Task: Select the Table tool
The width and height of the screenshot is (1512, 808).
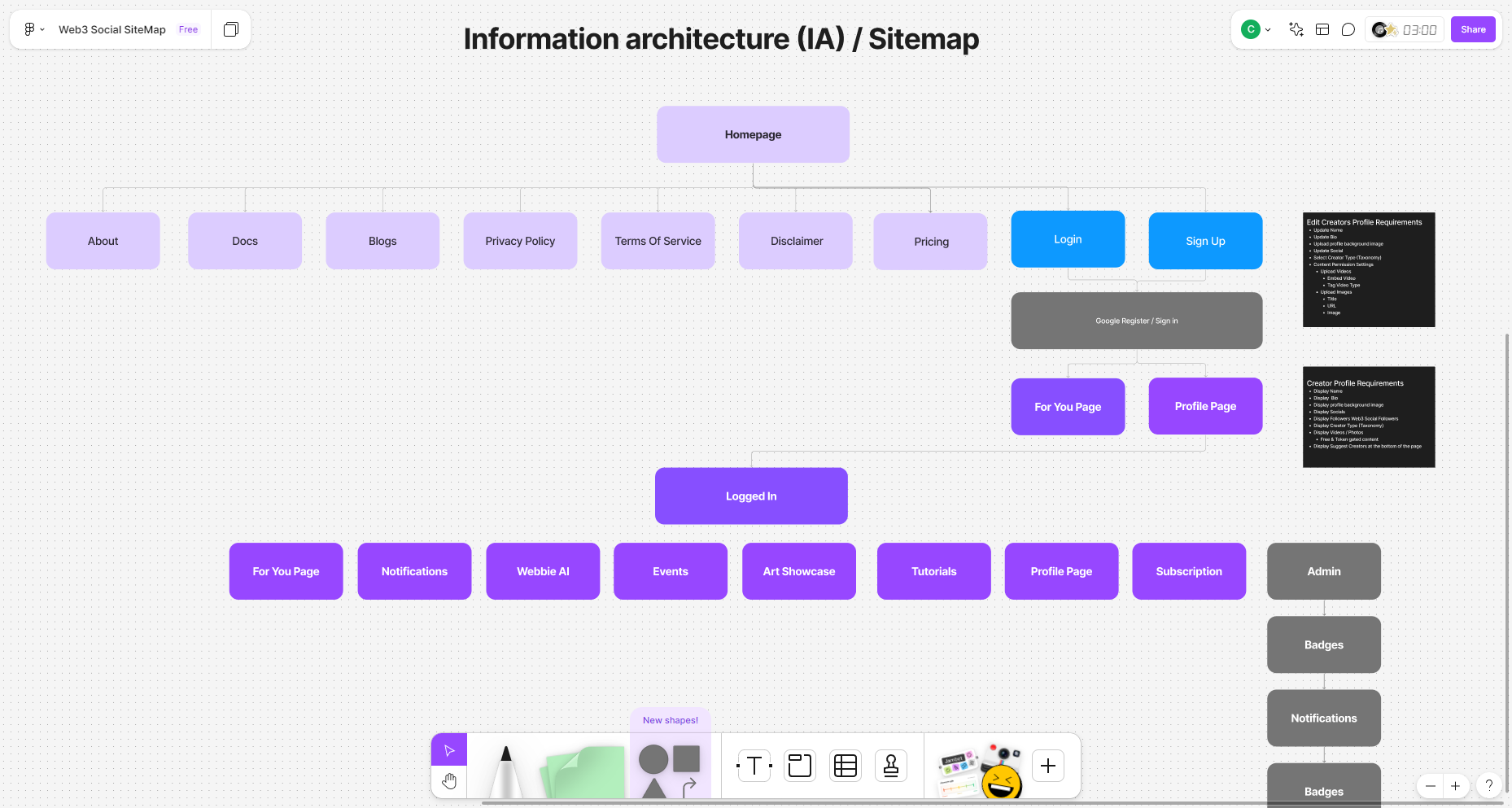Action: pyautogui.click(x=846, y=766)
